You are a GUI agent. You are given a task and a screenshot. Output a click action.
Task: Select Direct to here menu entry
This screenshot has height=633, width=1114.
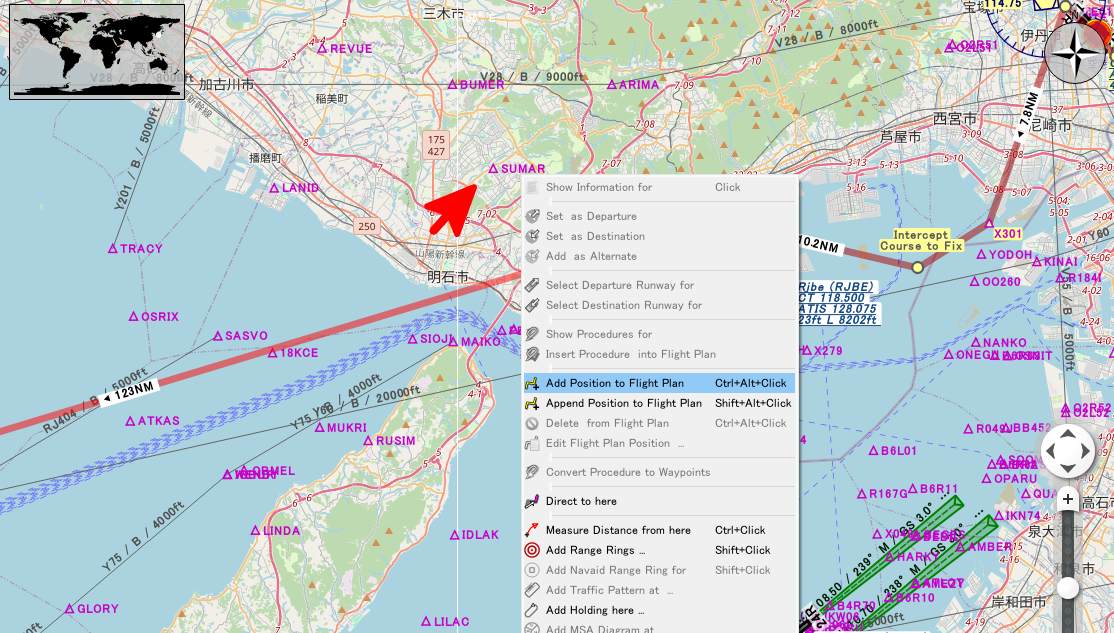tap(580, 501)
